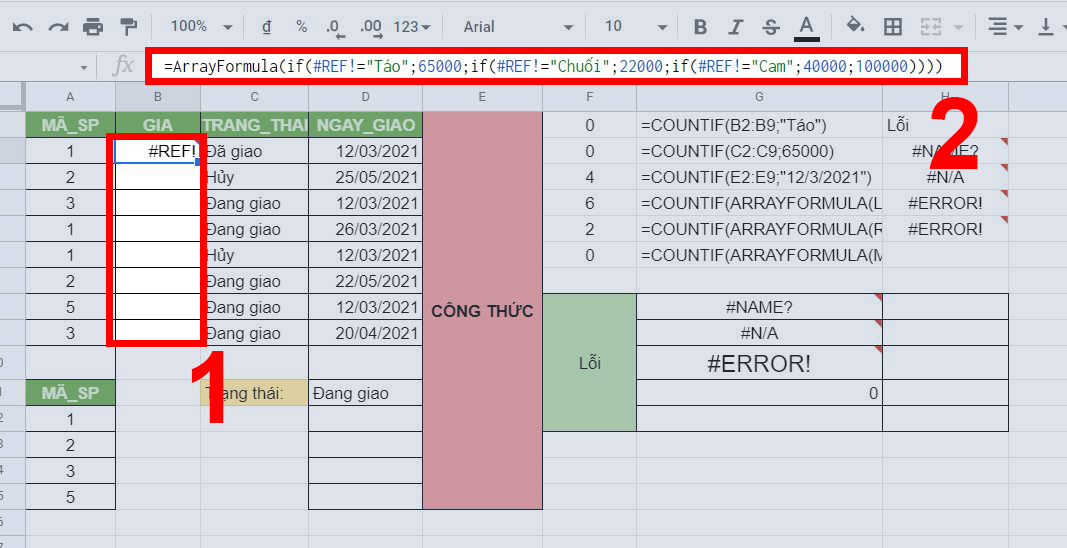Click the Undo arrow icon
The height and width of the screenshot is (548, 1067).
coord(22,27)
